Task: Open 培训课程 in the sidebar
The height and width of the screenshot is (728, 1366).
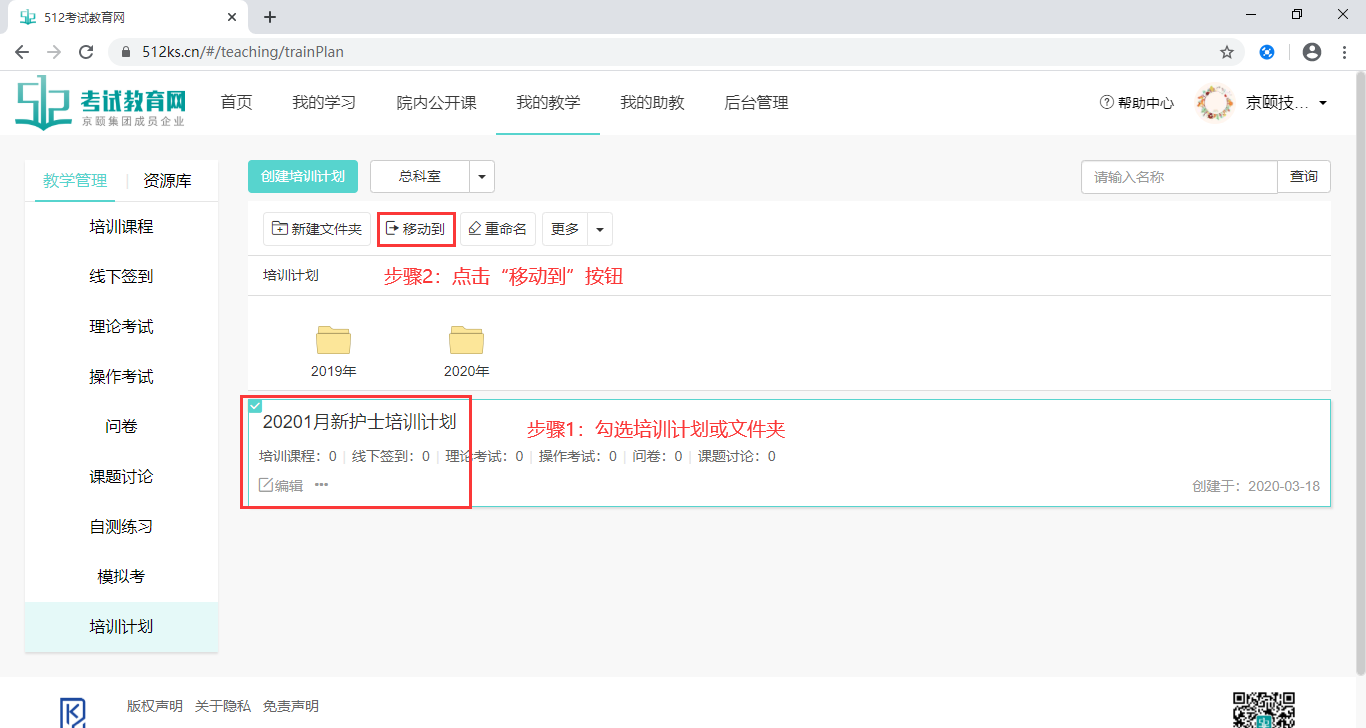Action: (121, 227)
